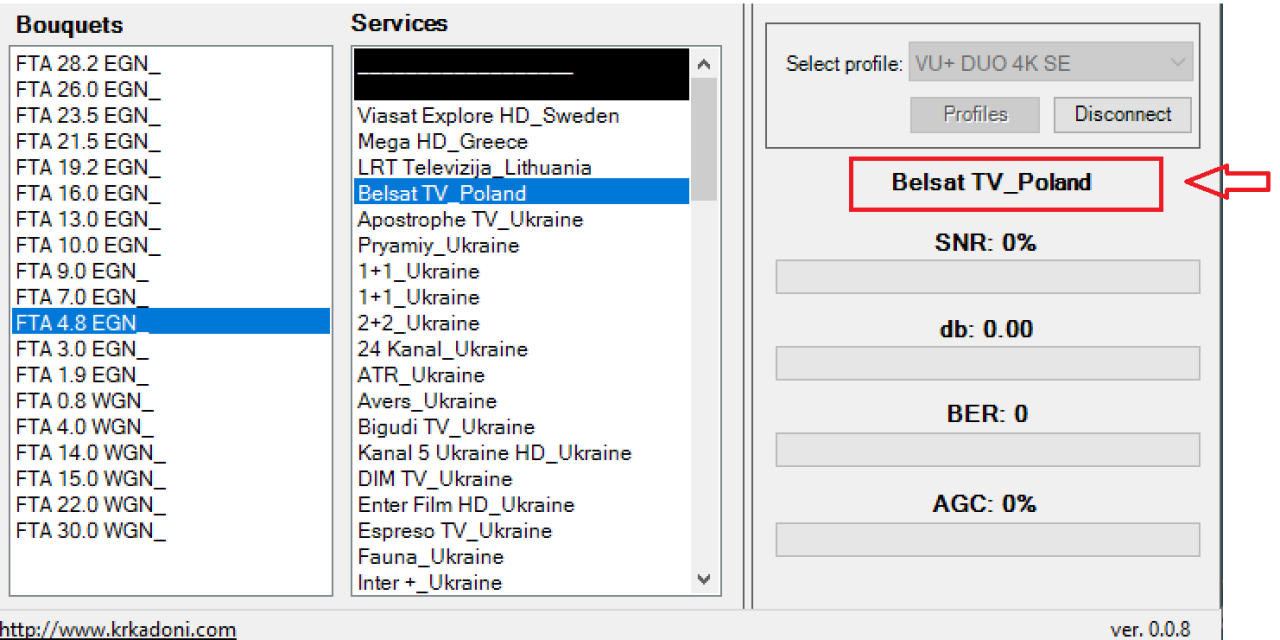Click the SNR signal progress bar

coord(987,277)
